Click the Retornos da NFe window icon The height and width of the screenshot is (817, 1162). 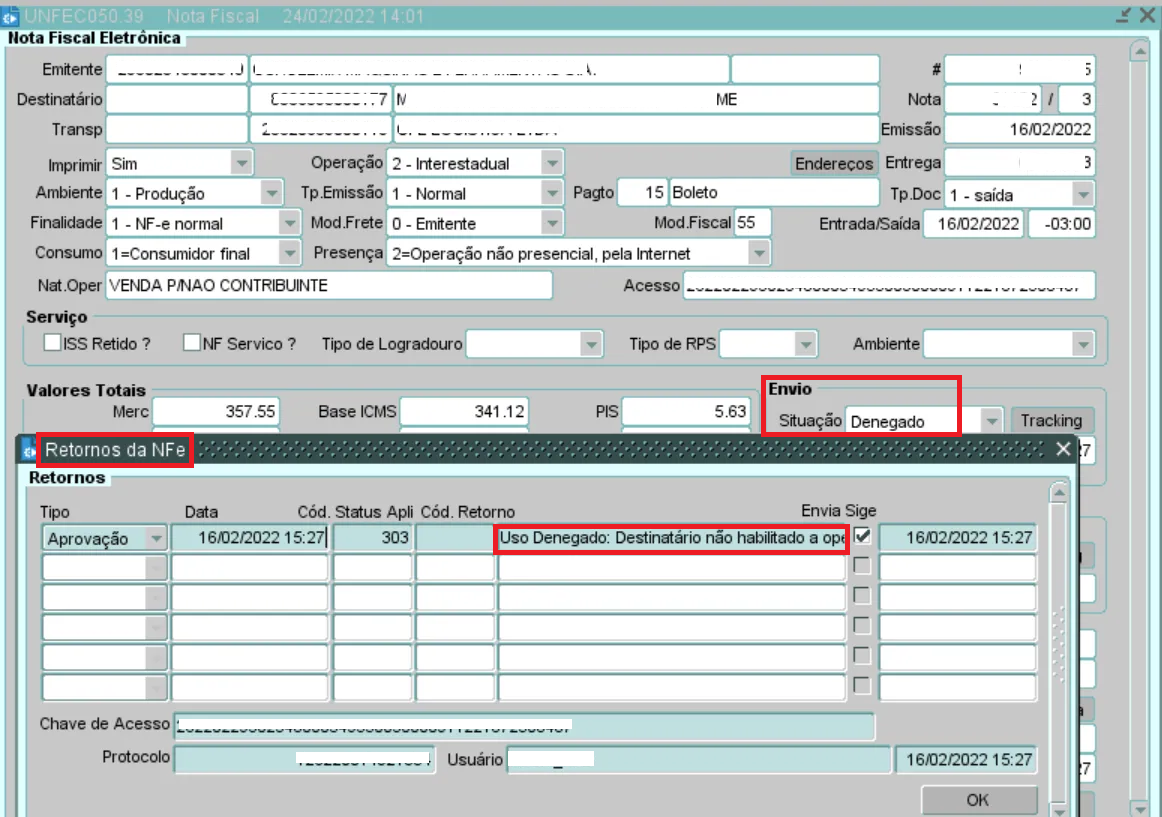(x=28, y=450)
